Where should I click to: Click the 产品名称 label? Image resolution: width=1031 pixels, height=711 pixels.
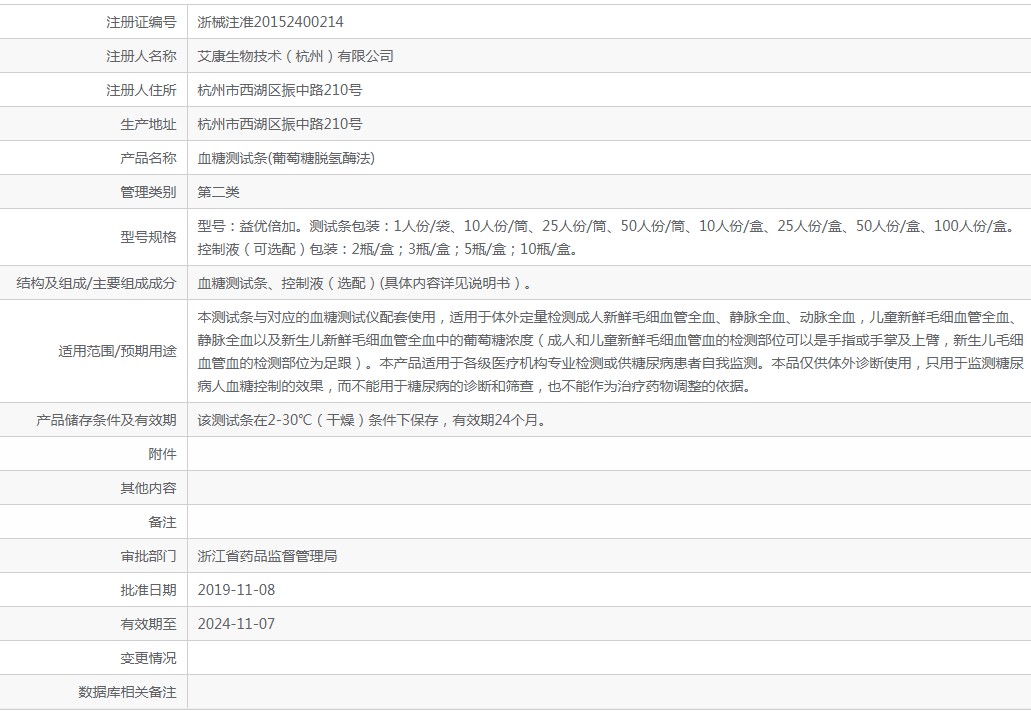coord(149,159)
